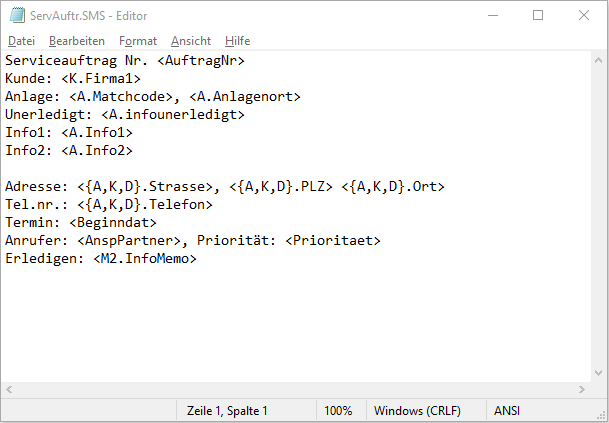This screenshot has height=423, width=609.
Task: Minimize the Editor window
Action: 493,16
